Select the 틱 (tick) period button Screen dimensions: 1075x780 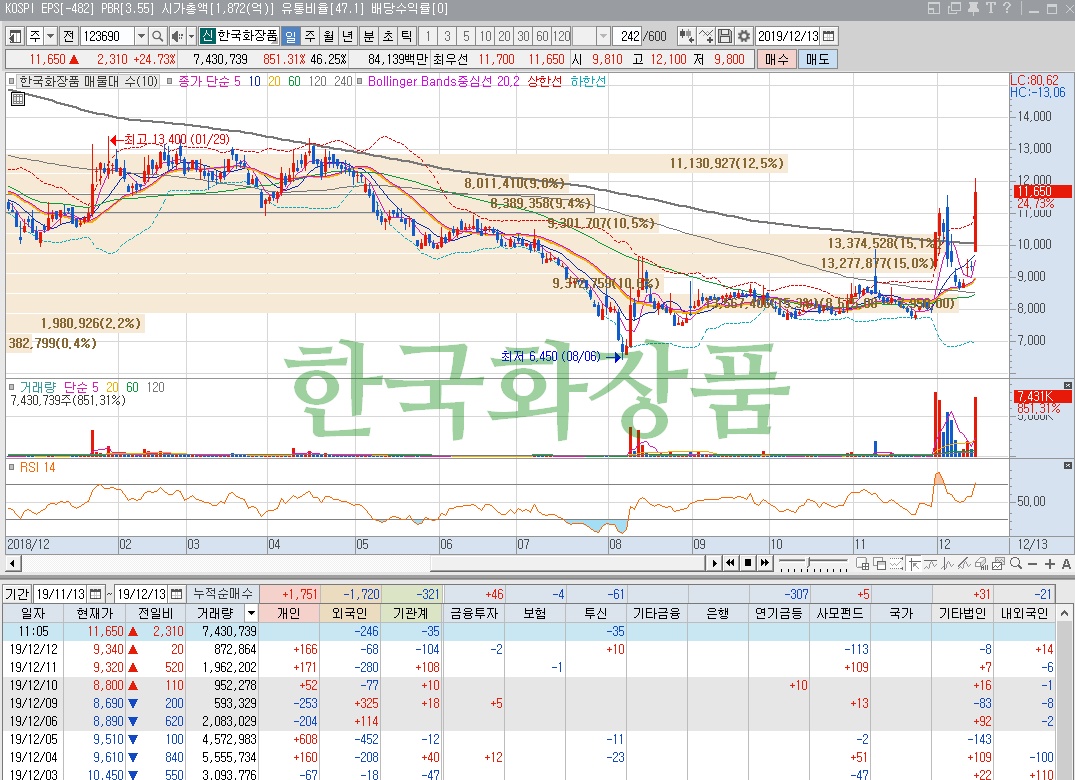(x=407, y=36)
